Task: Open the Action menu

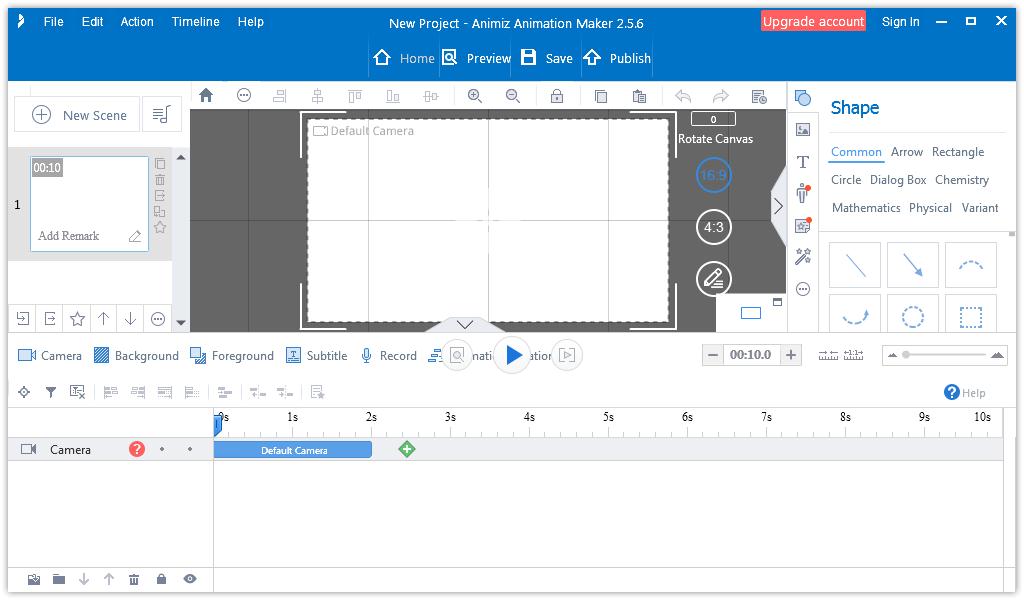Action: 137,22
